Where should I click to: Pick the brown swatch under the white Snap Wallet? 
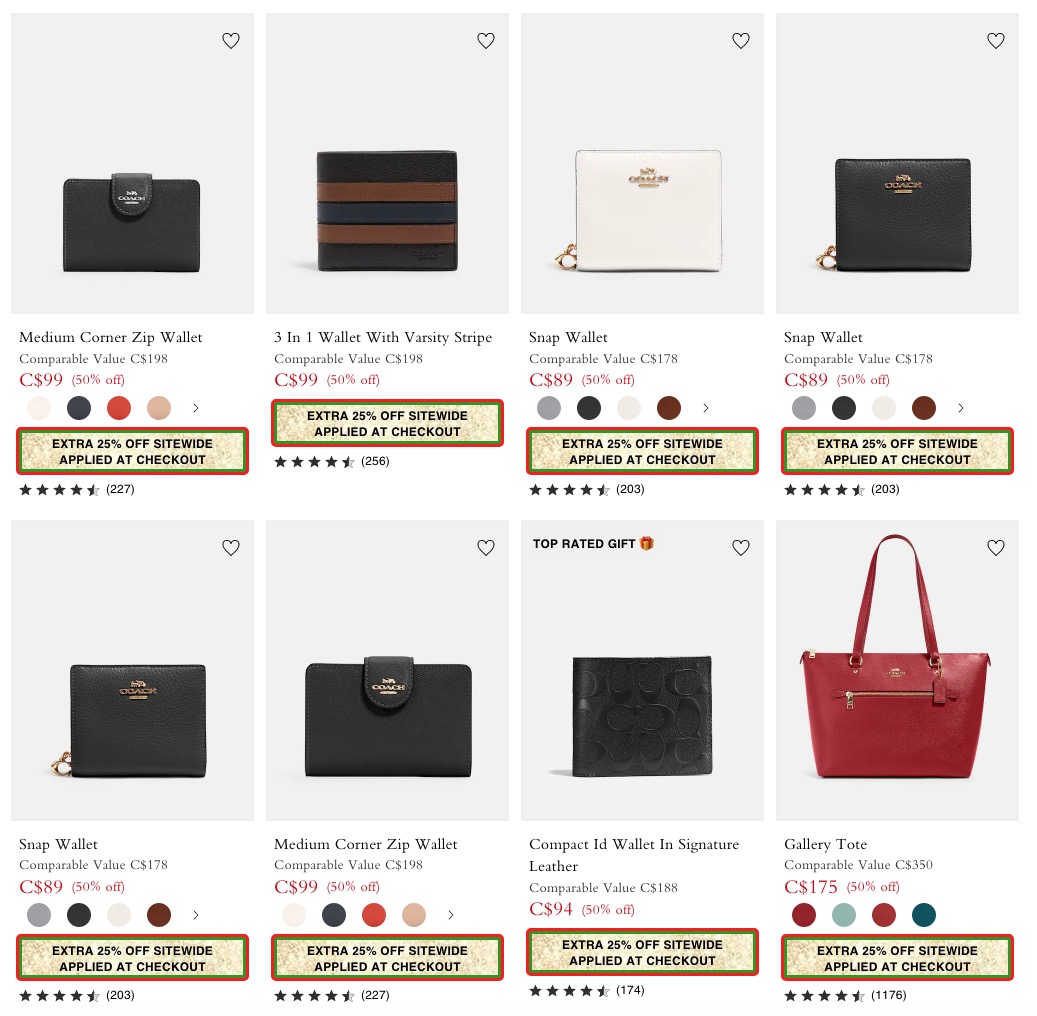[669, 408]
